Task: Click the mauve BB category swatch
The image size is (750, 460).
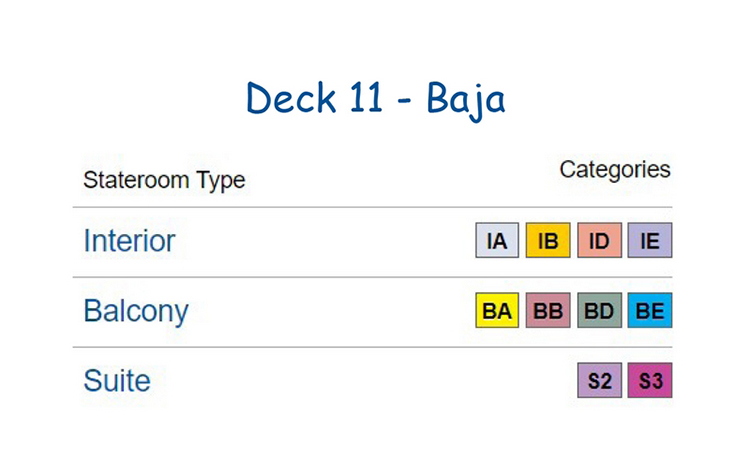Action: (548, 310)
